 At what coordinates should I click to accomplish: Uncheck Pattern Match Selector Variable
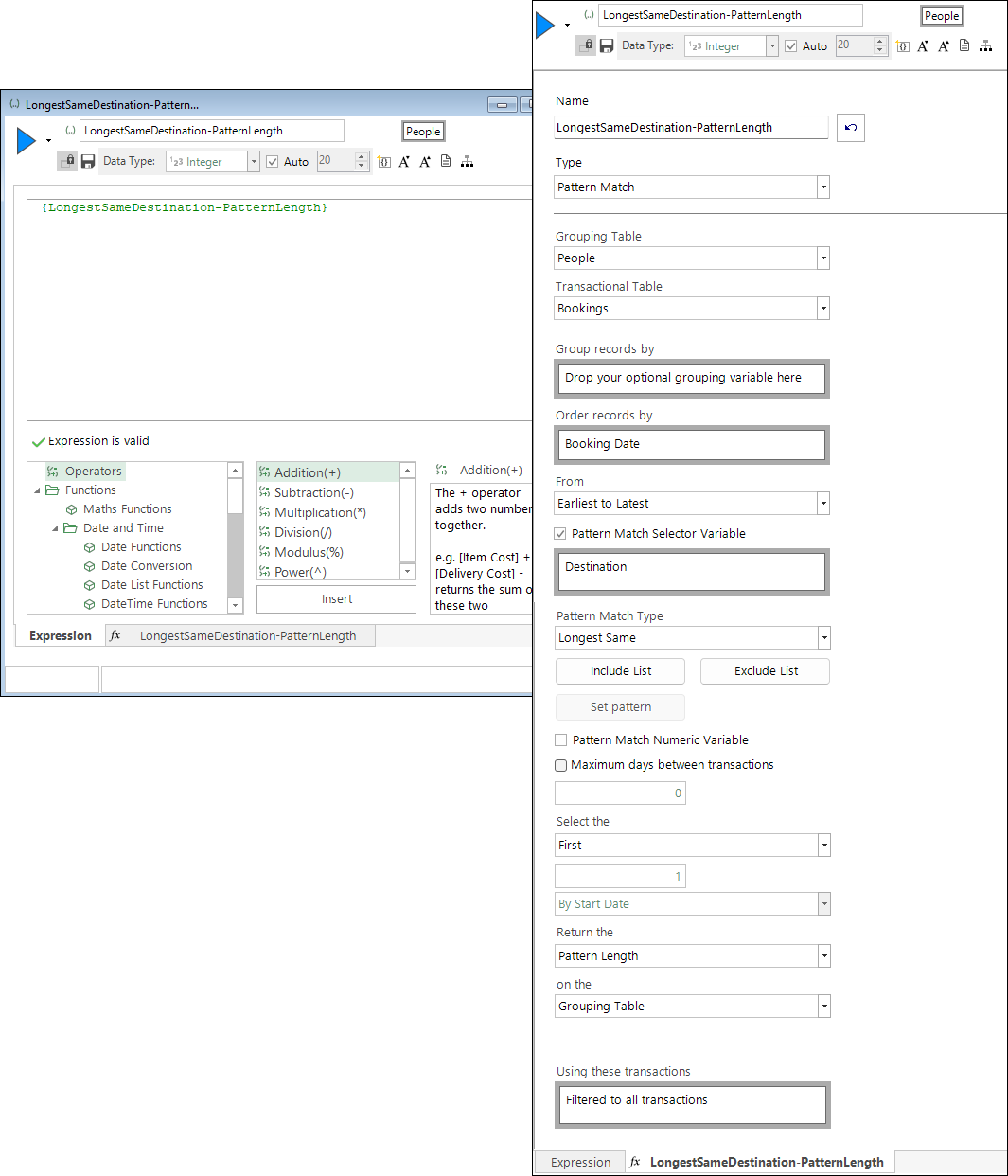(560, 534)
